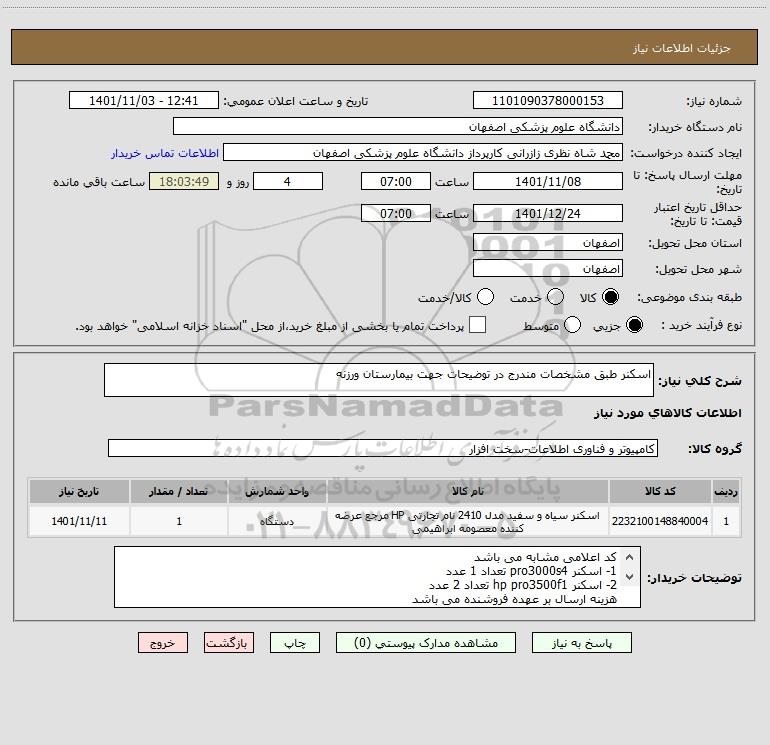This screenshot has width=770, height=745.
Task: Click the remaining days field showing 4
Action: tap(288, 181)
